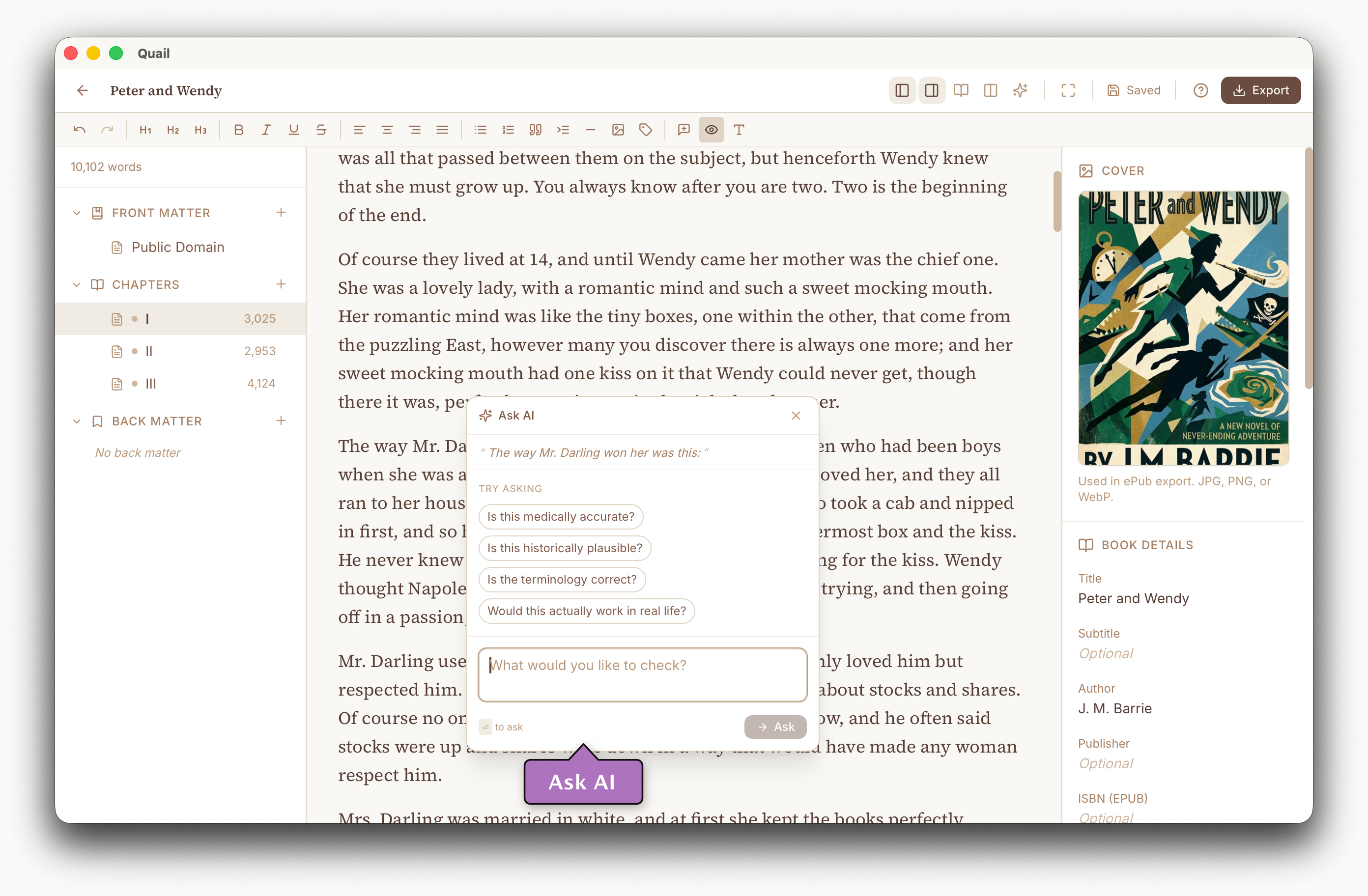Collapse the Chapters section
1368x896 pixels.
(x=77, y=284)
